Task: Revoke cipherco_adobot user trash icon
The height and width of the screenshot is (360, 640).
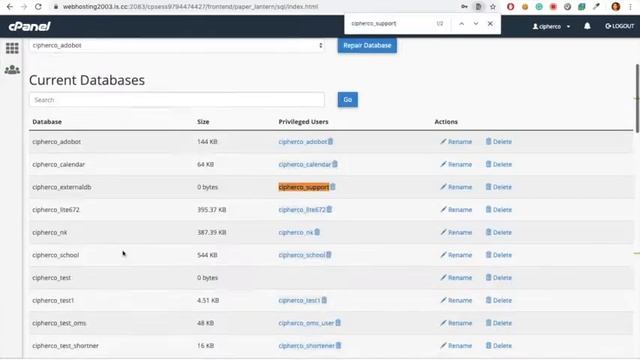Action: [331, 141]
